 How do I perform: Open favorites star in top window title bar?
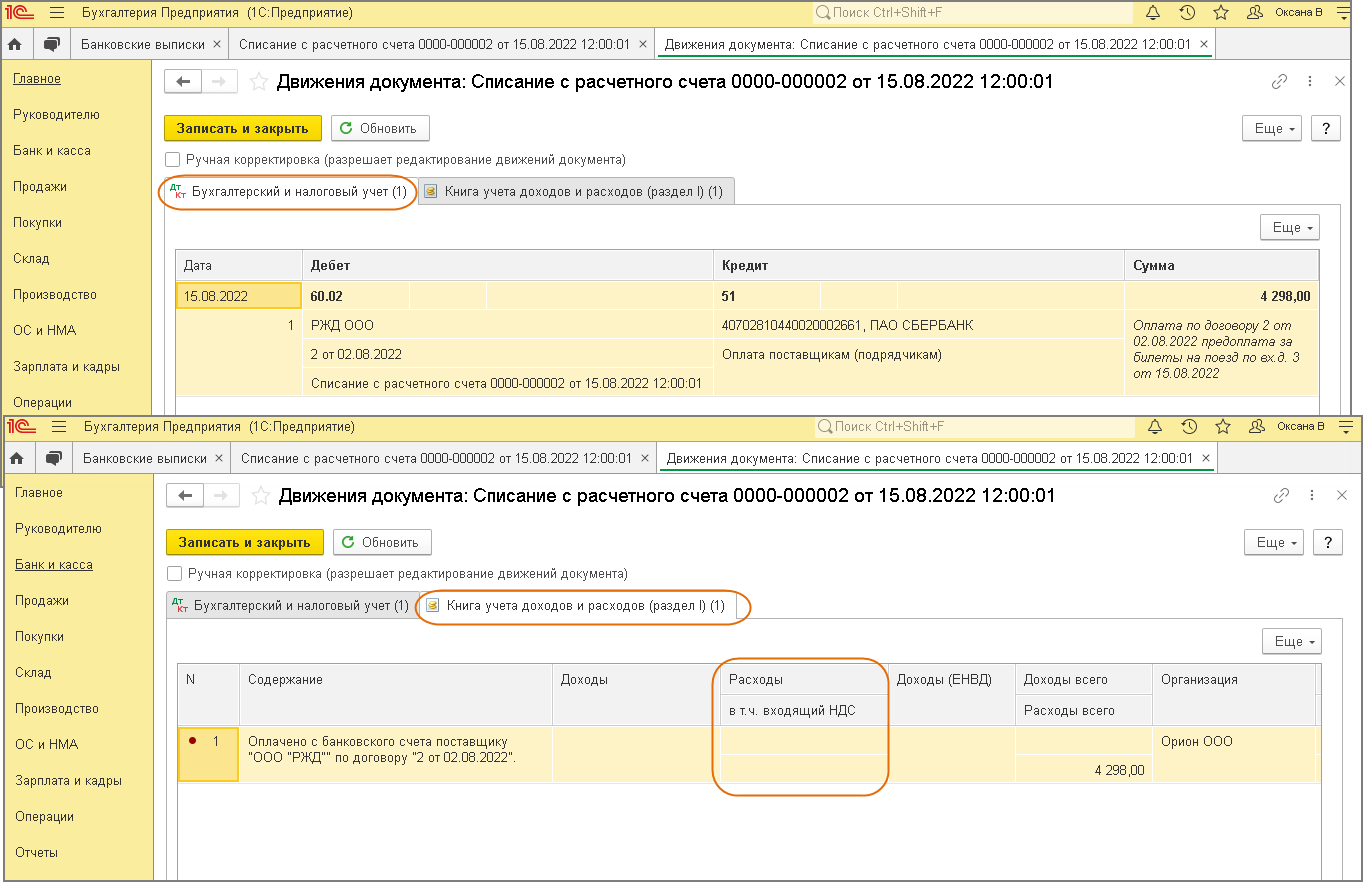[x=1221, y=13]
